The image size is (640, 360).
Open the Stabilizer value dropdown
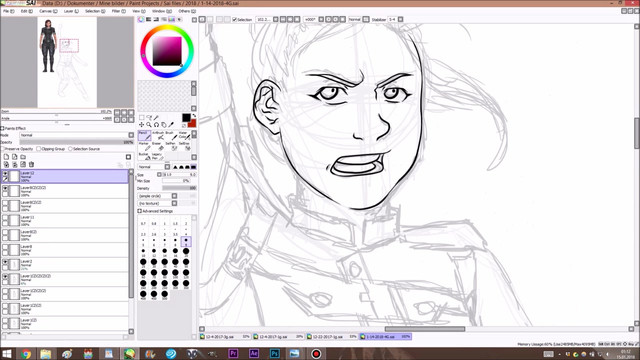pyautogui.click(x=400, y=19)
